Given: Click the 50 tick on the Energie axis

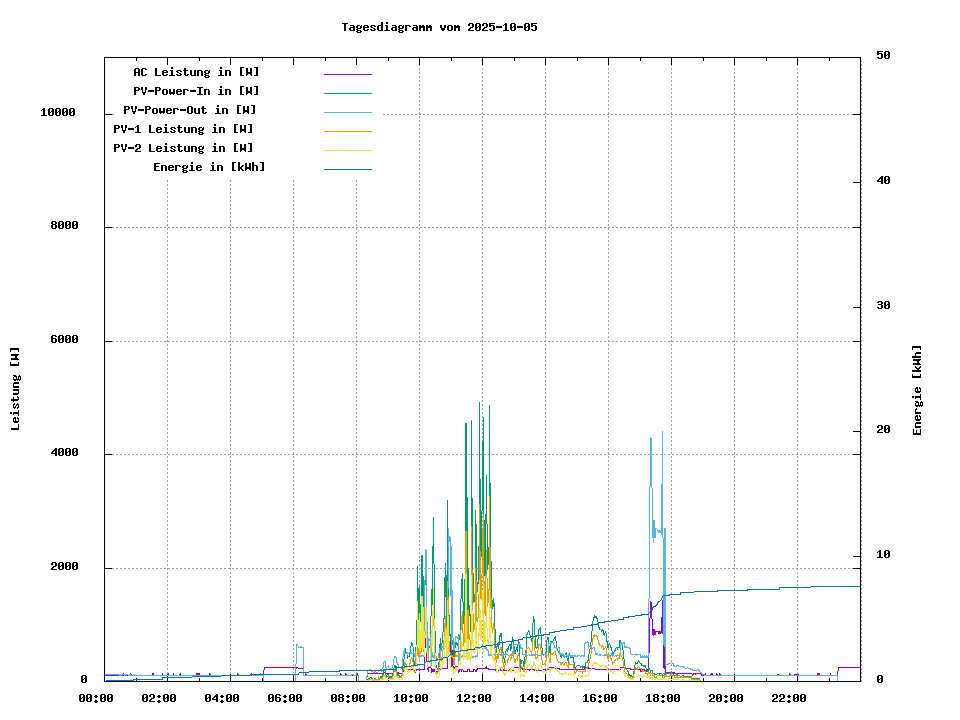Looking at the screenshot, I should (x=883, y=56).
